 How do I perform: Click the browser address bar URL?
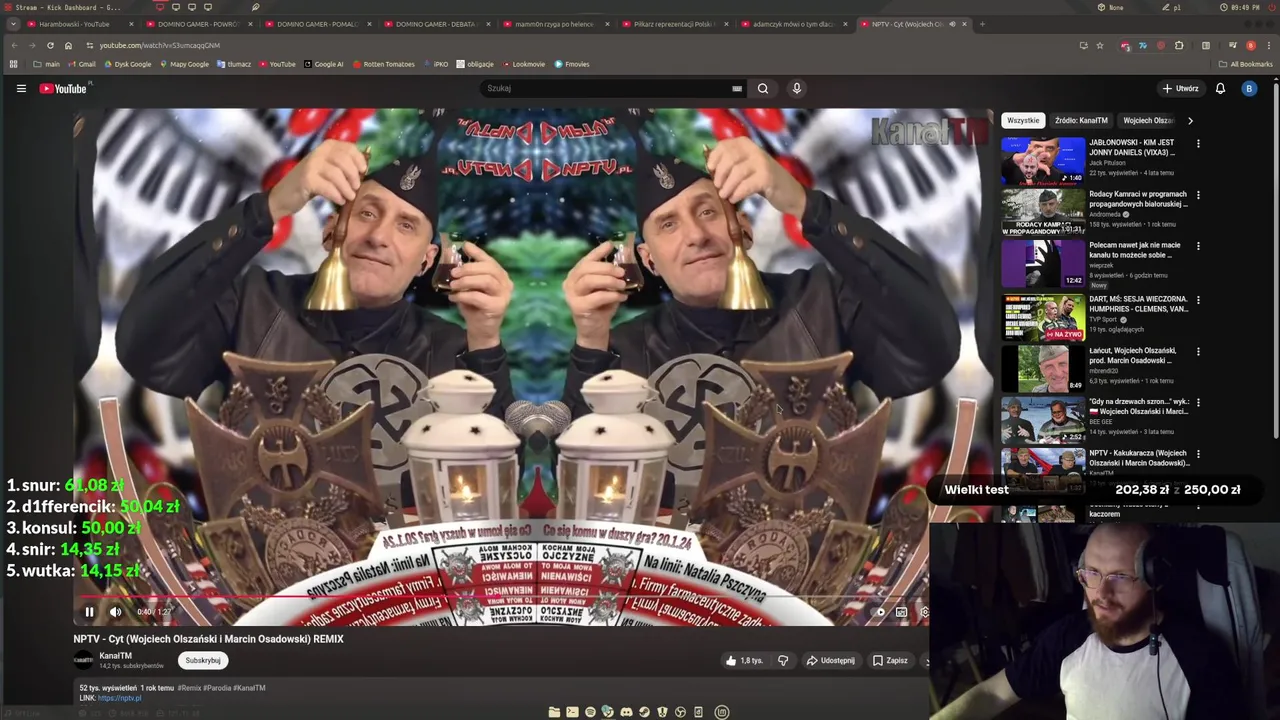point(160,45)
